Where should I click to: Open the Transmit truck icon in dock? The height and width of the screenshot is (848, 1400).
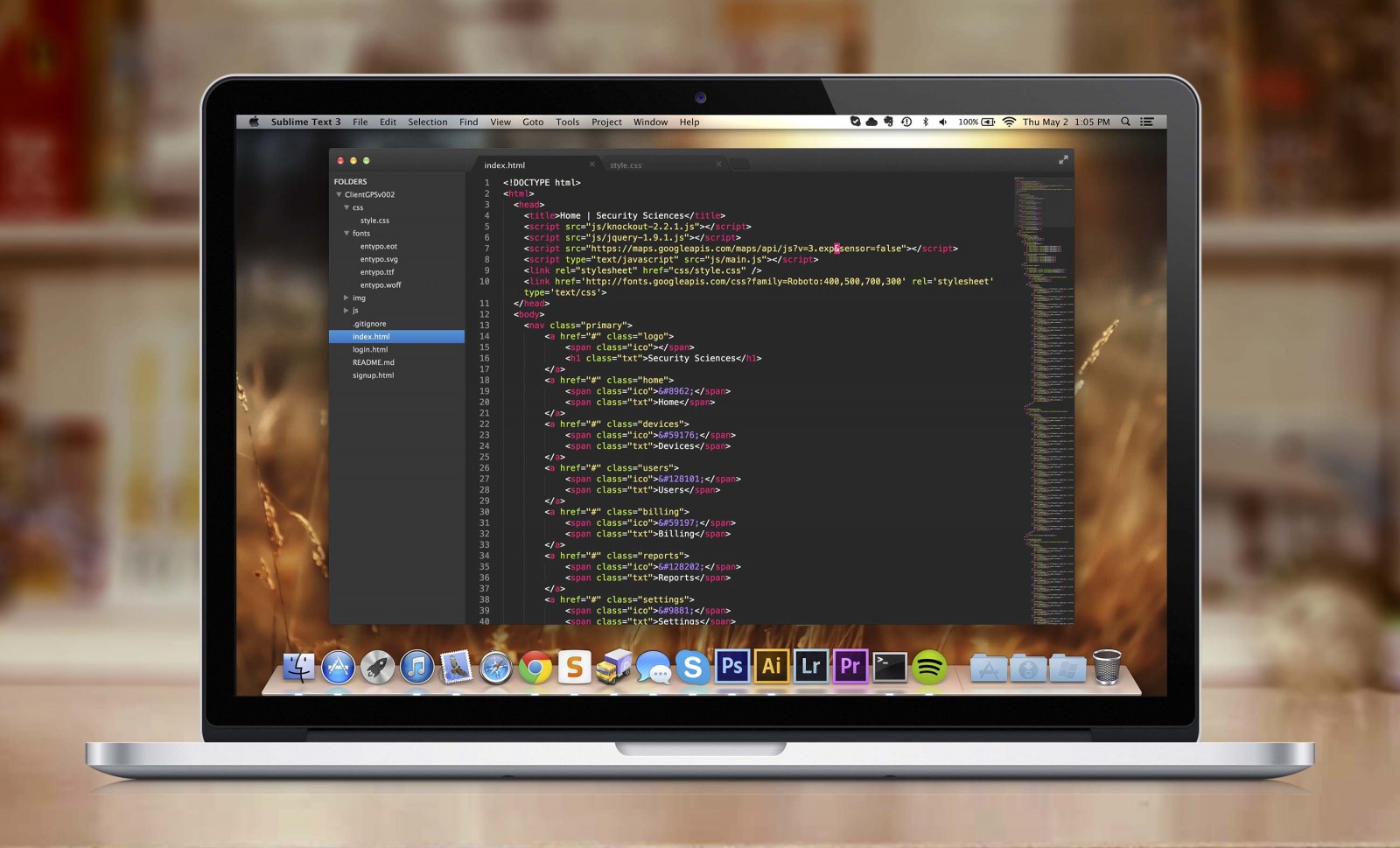pos(613,667)
